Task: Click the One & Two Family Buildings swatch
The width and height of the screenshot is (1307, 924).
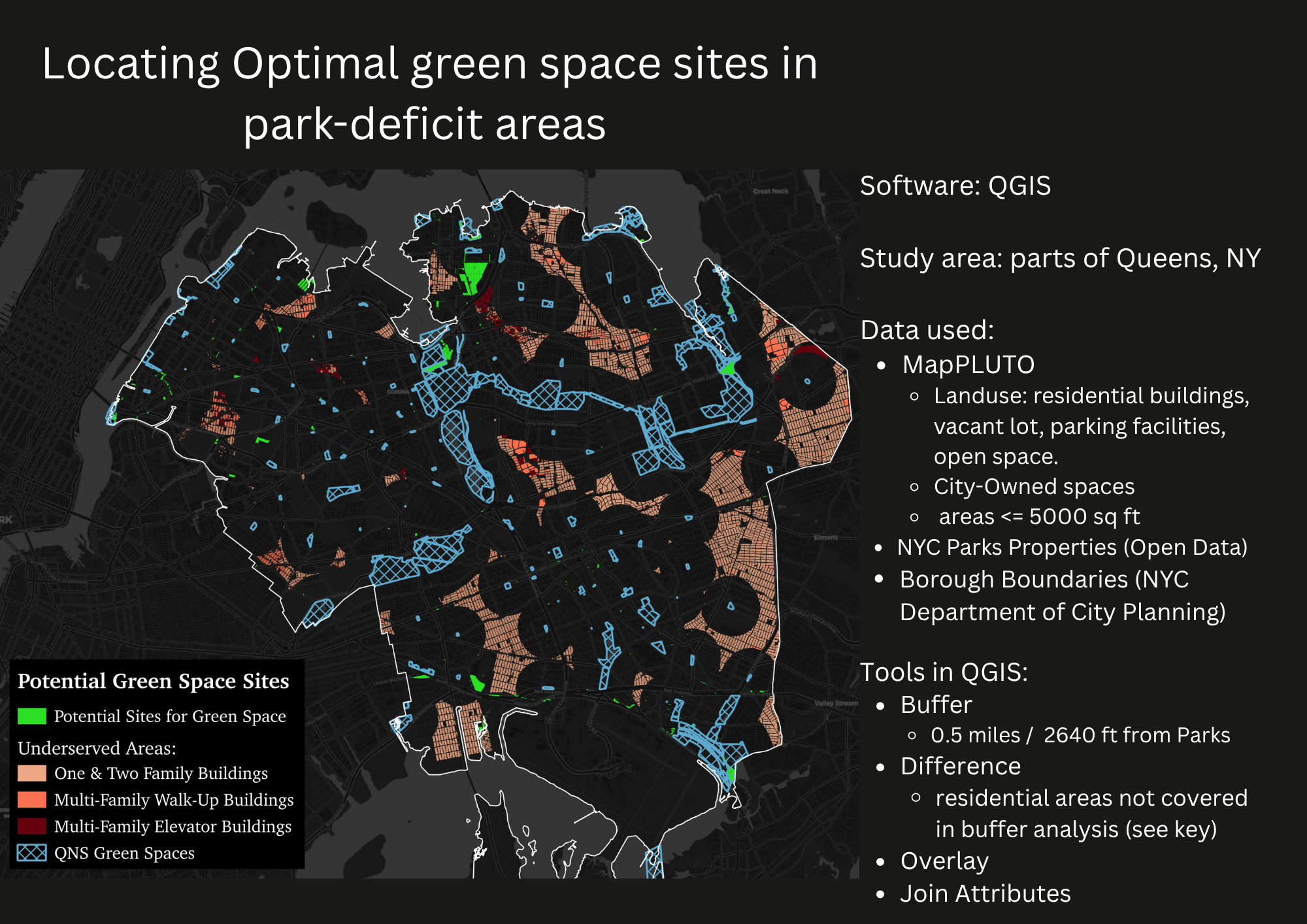Action: [x=32, y=773]
